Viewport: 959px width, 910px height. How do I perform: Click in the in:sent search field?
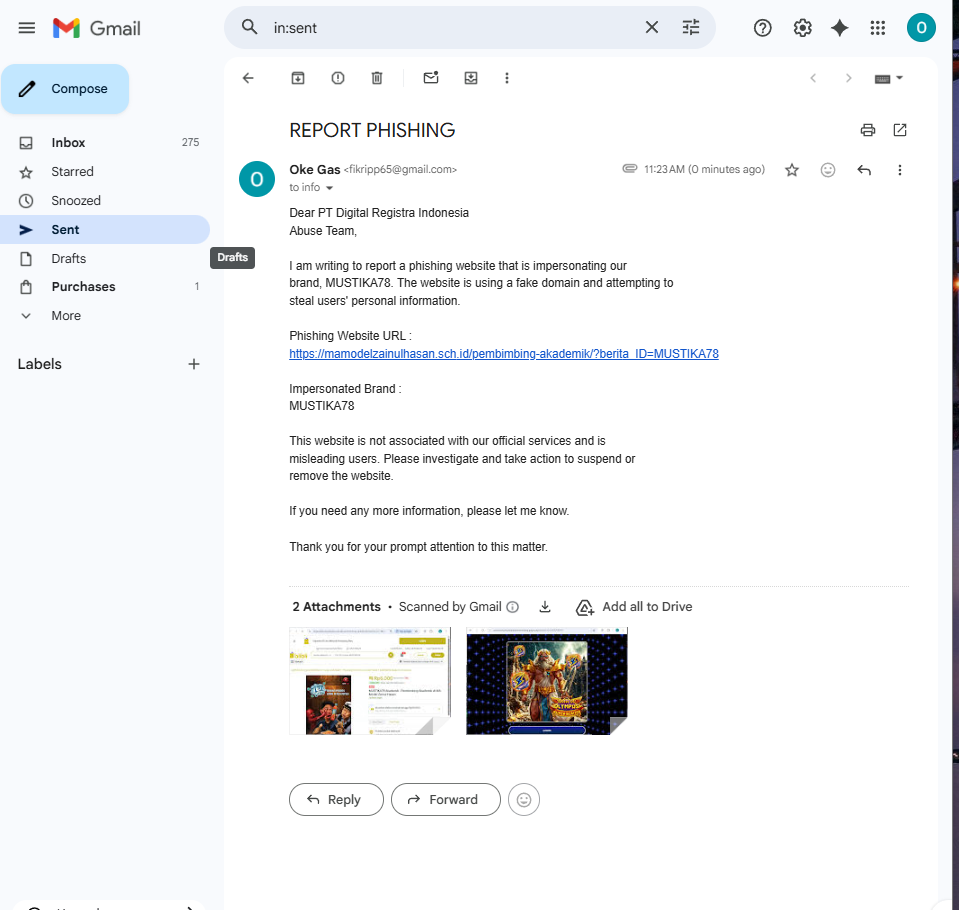(x=453, y=28)
